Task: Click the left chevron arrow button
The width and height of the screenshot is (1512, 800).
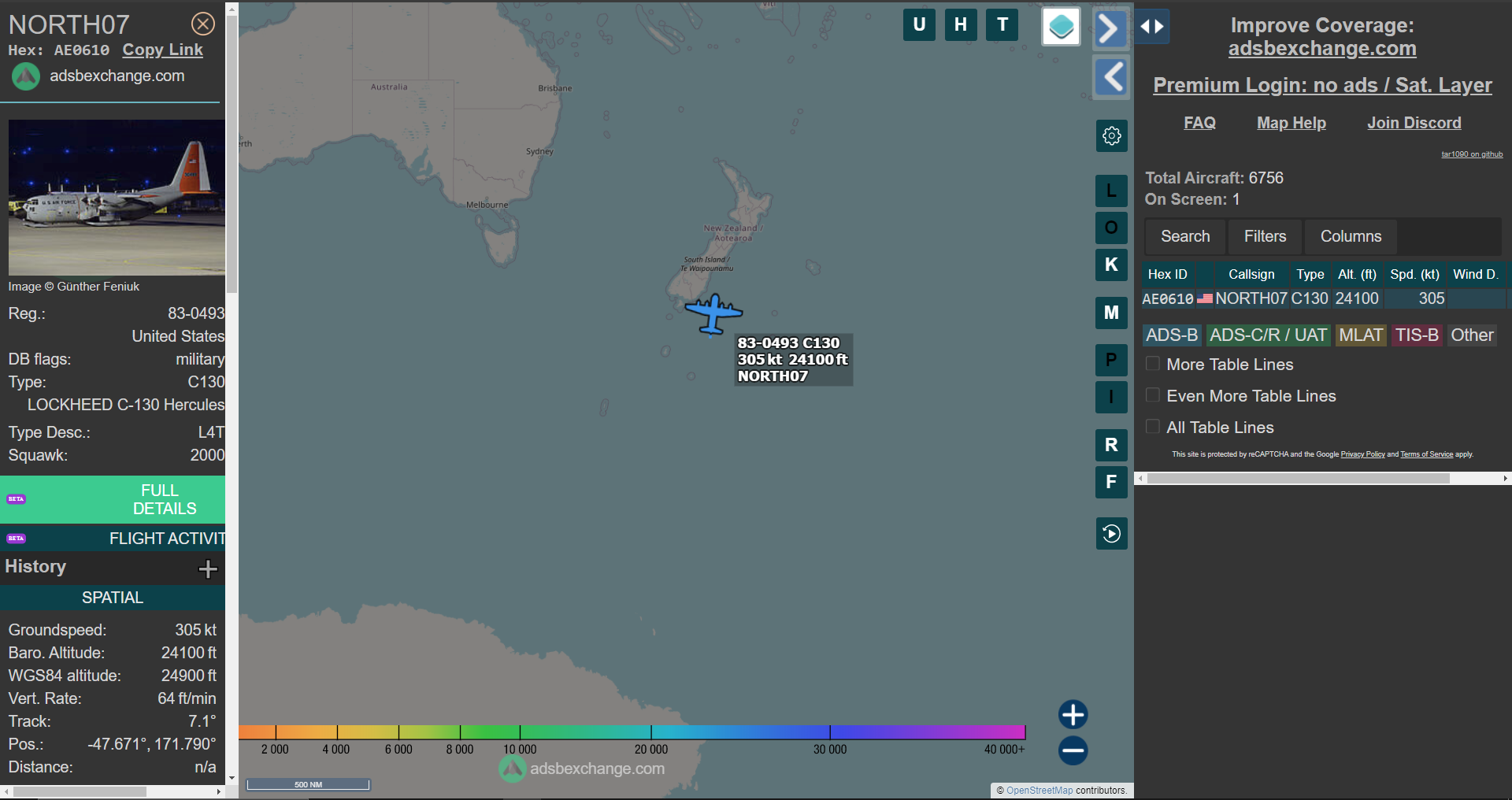Action: click(x=1111, y=77)
